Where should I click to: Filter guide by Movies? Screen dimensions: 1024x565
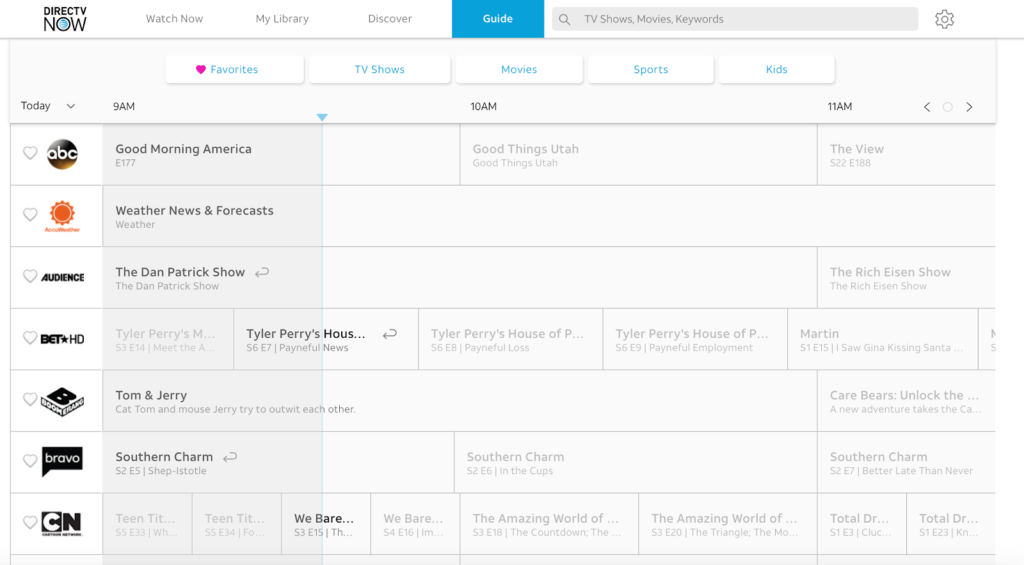pos(519,69)
